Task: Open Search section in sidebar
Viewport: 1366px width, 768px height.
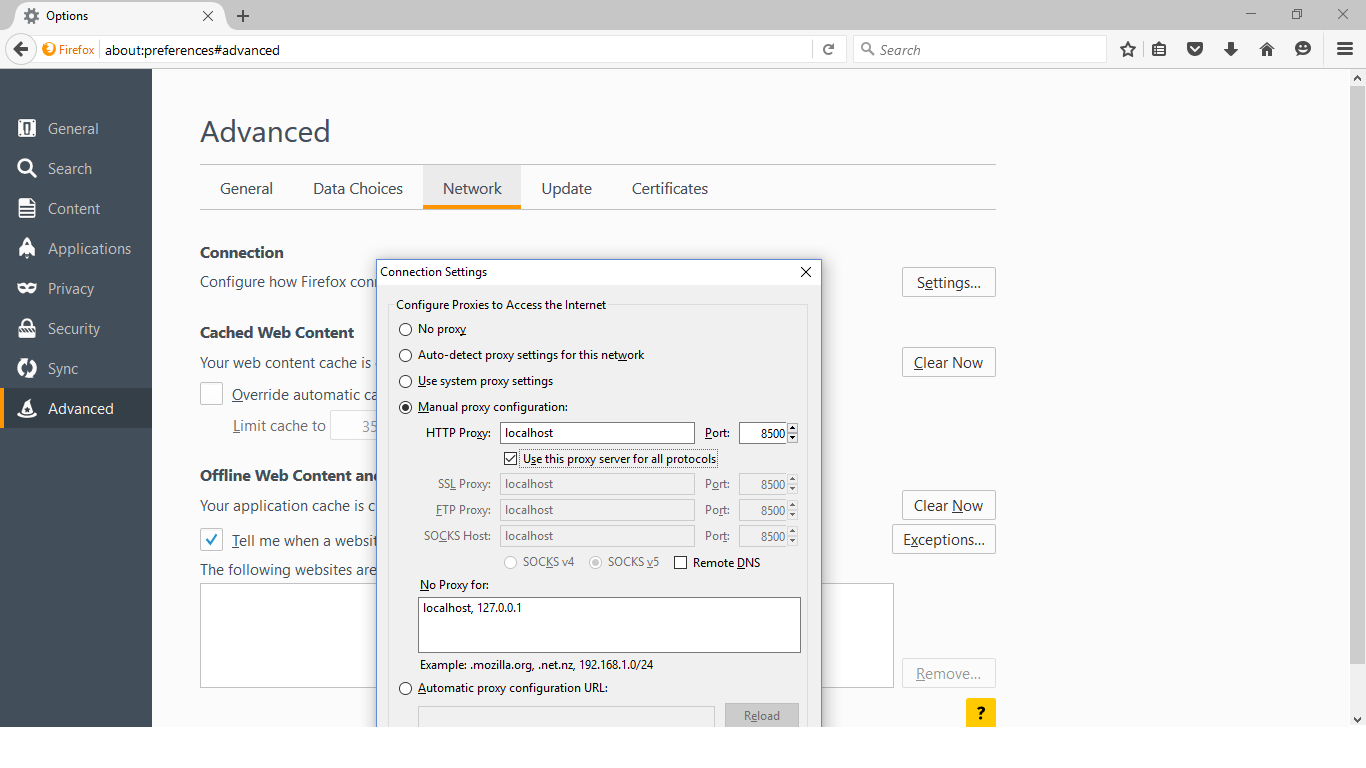Action: (76, 169)
